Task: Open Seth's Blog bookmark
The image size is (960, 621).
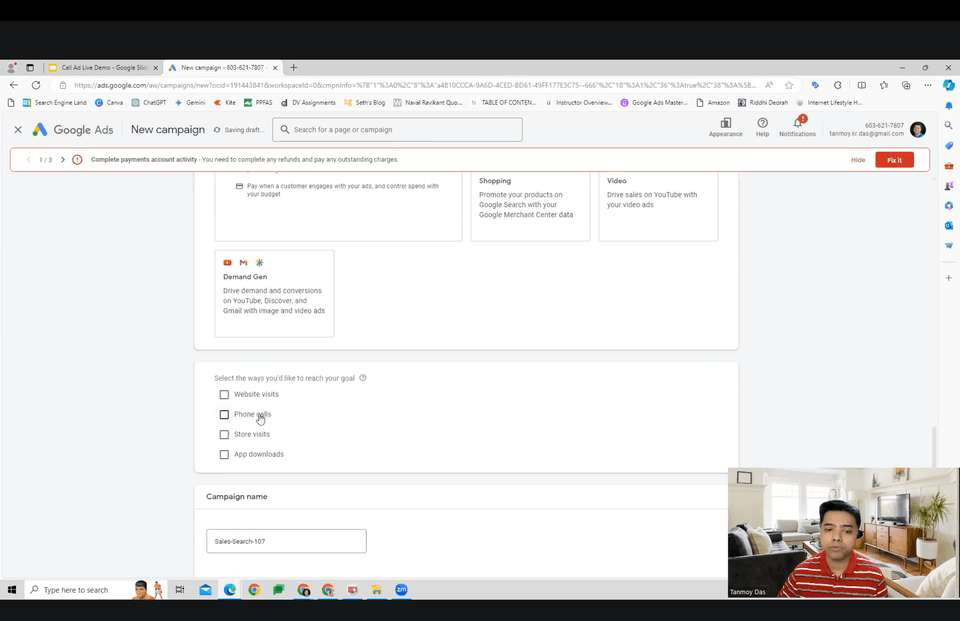Action: coord(364,103)
